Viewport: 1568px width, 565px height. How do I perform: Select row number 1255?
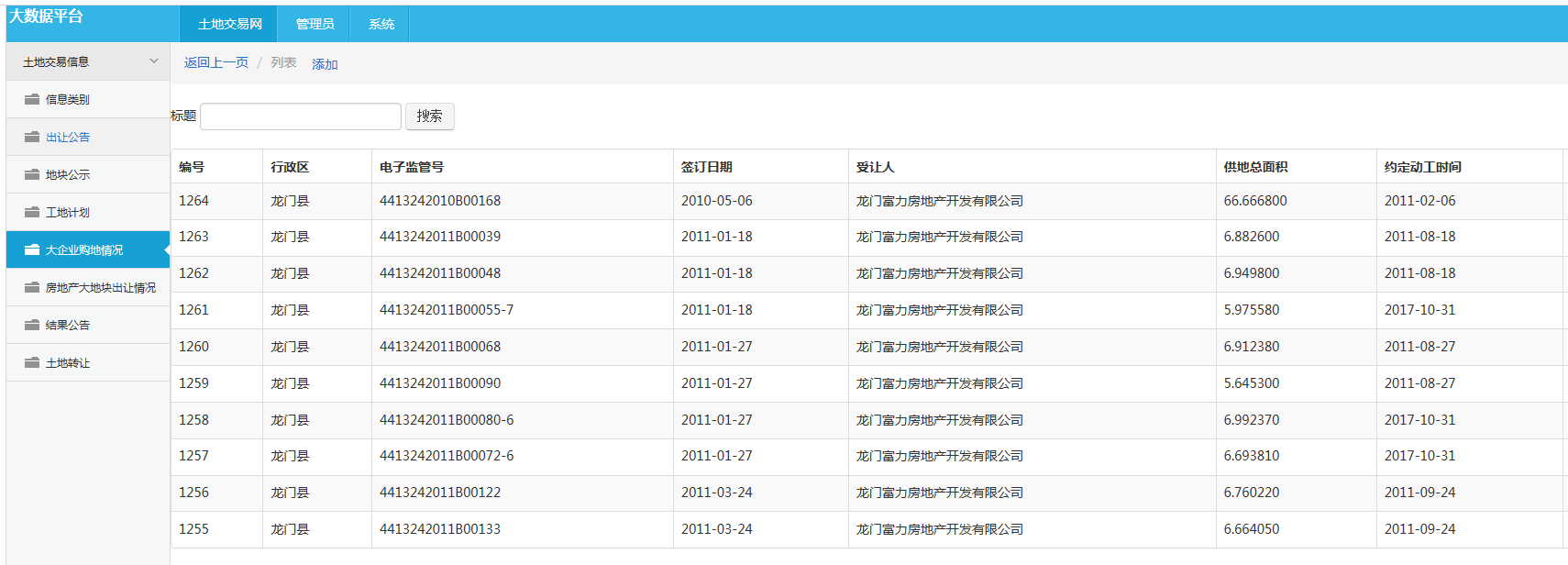[193, 529]
